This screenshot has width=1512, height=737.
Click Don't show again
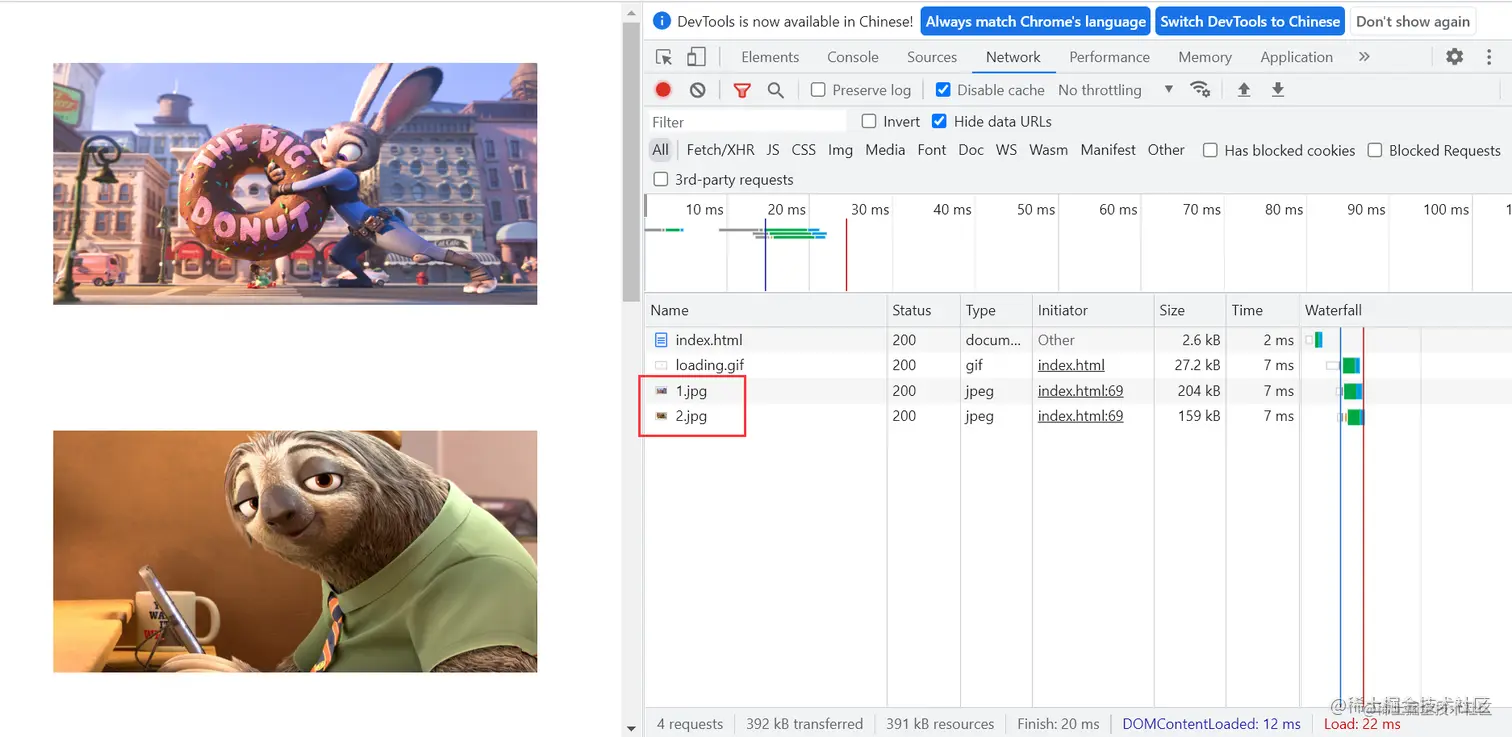(x=1413, y=21)
